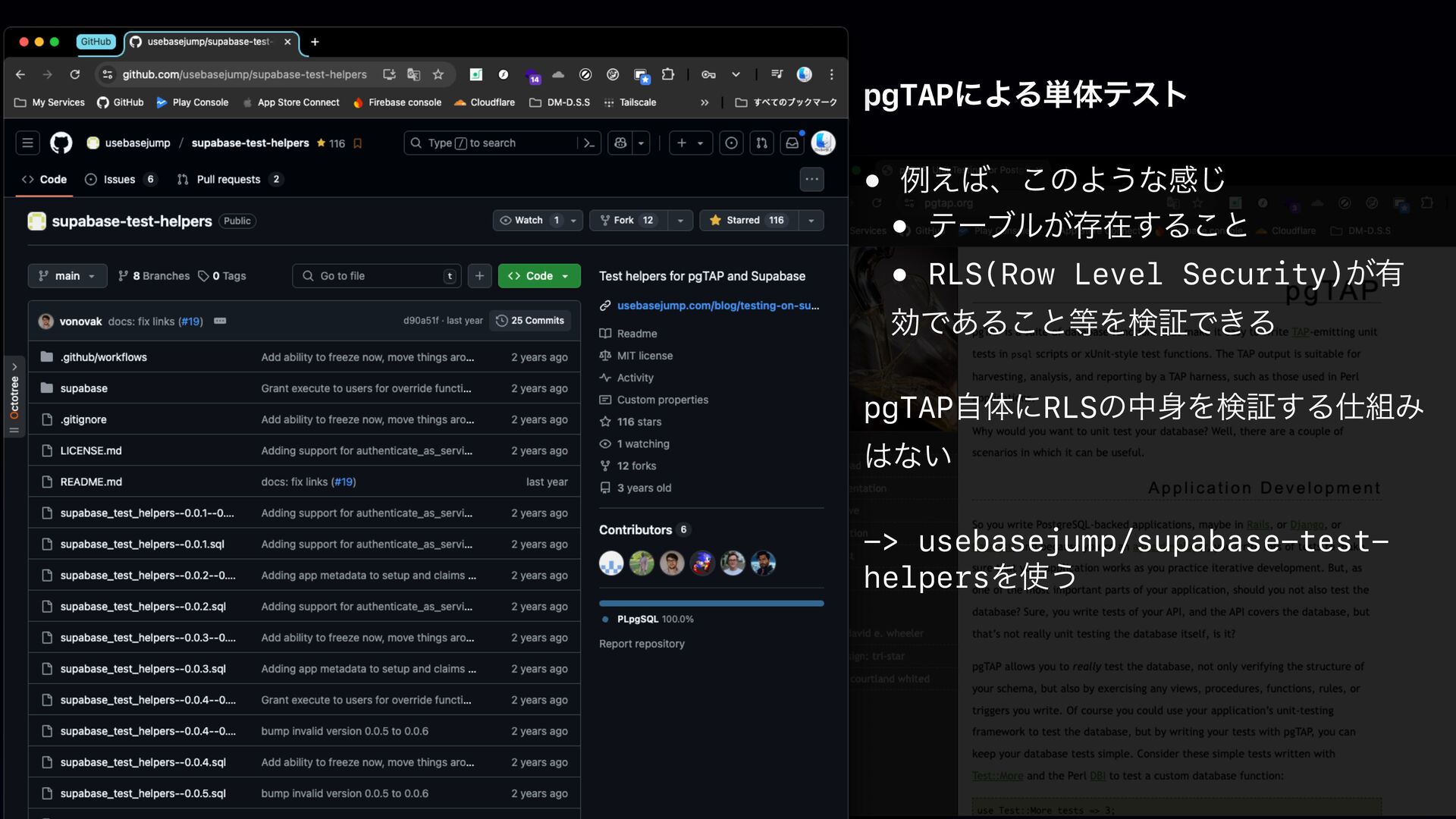Image resolution: width=1456 pixels, height=819 pixels.
Task: Open notifications inbox icon
Action: point(792,143)
